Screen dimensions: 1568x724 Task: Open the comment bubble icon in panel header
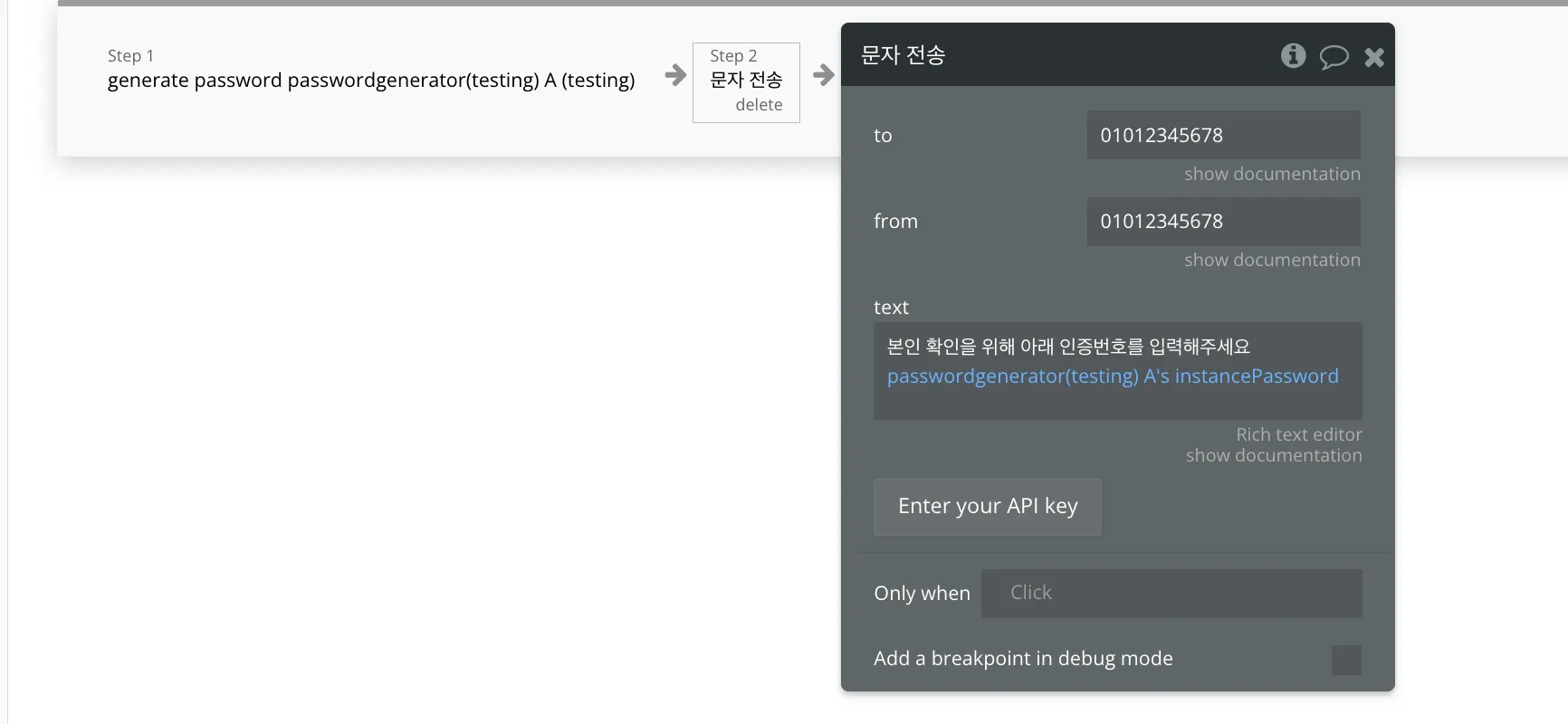[1334, 57]
